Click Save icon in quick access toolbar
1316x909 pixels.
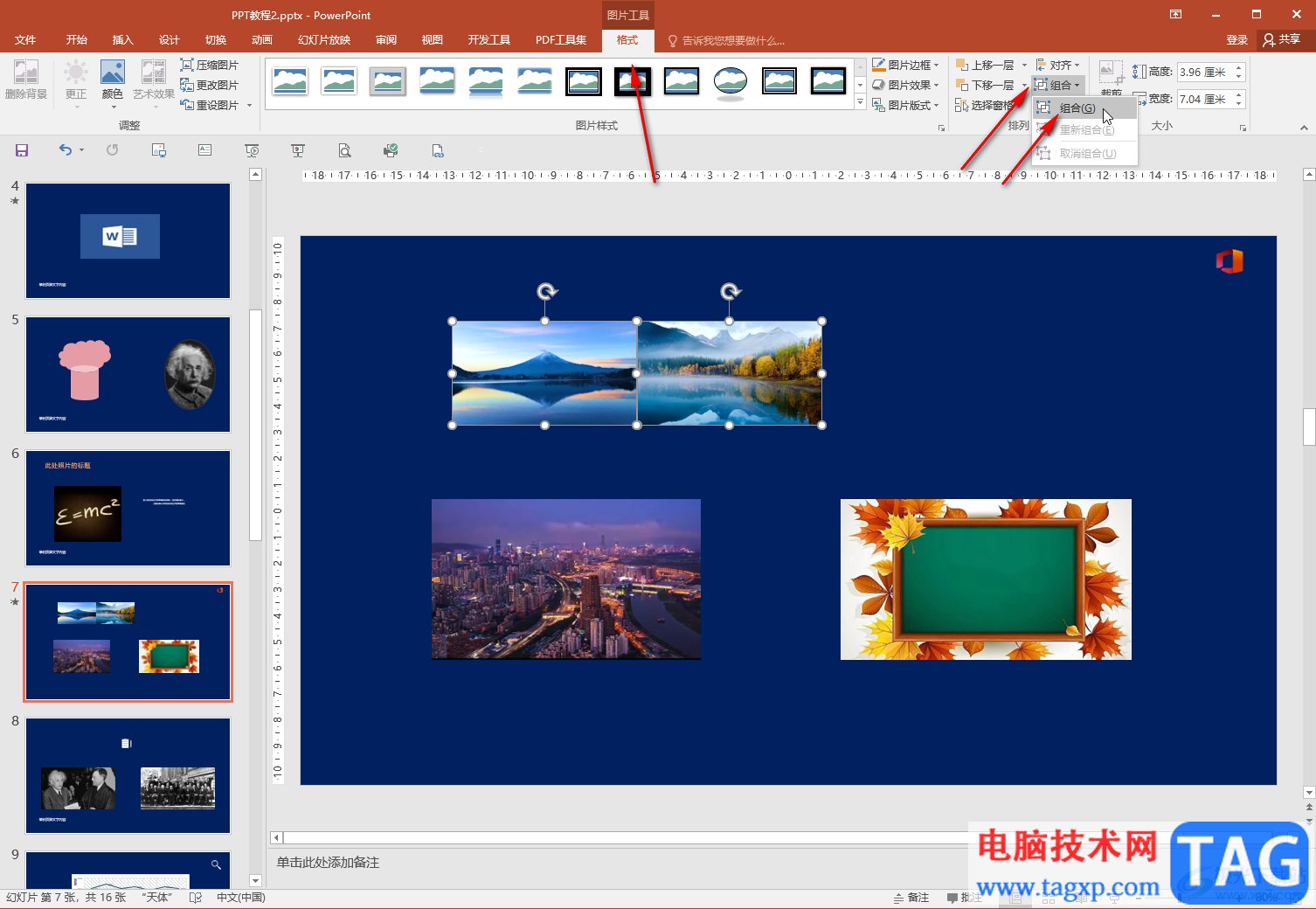coord(22,150)
